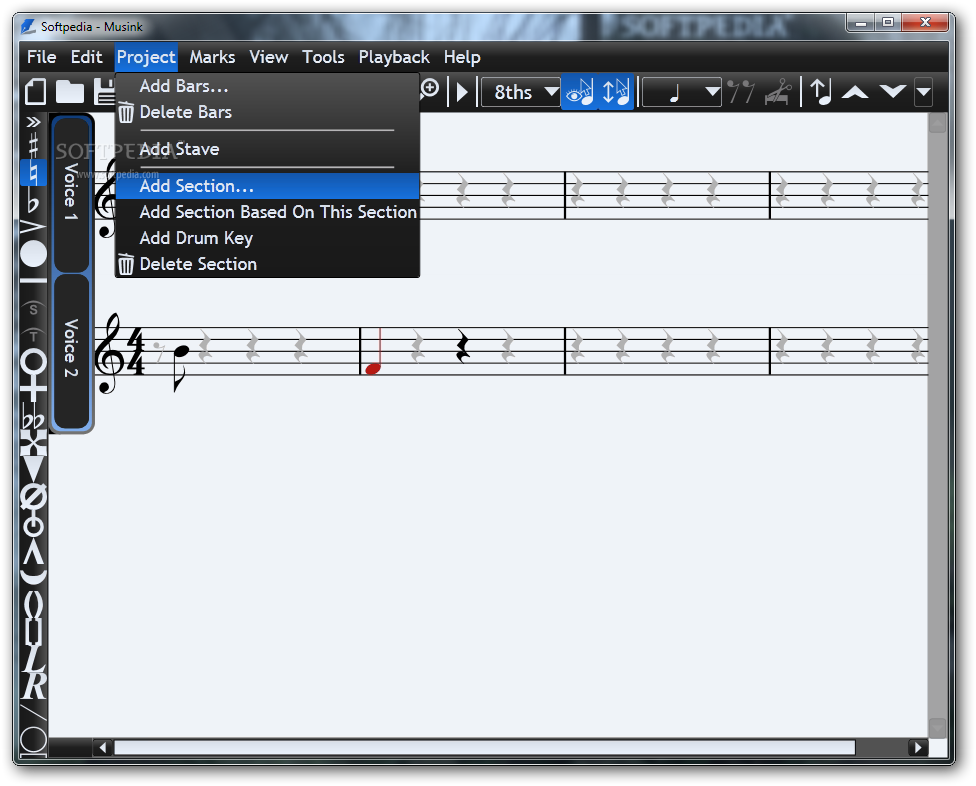Select the diagonal slash mark tool
This screenshot has width=976, height=786.
pos(33,714)
